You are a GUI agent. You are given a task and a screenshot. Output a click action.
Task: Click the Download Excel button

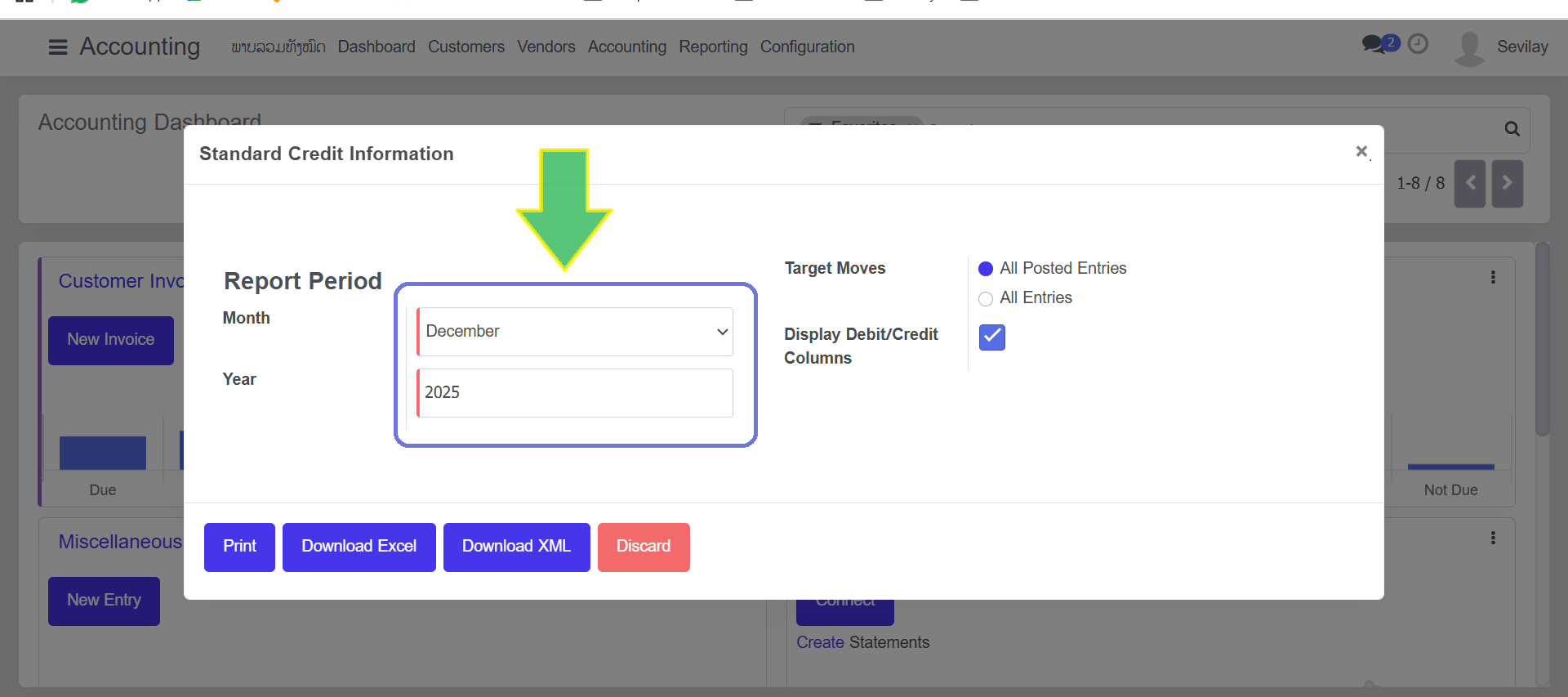359,547
